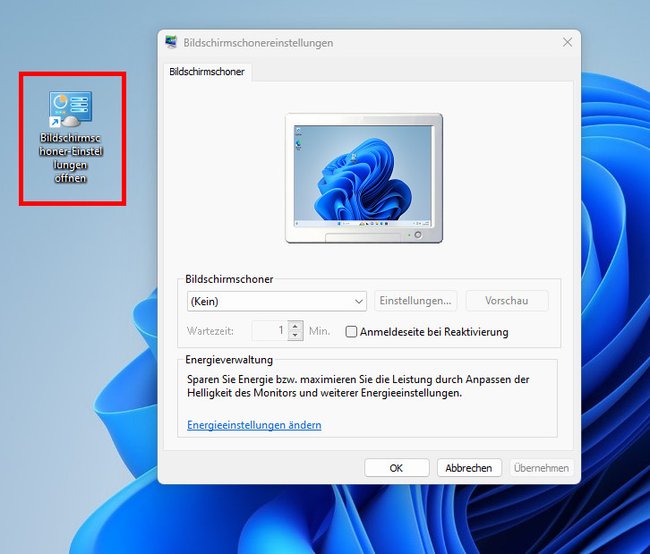
Task: Open the (Kein) screensaver dropdown
Action: point(276,301)
